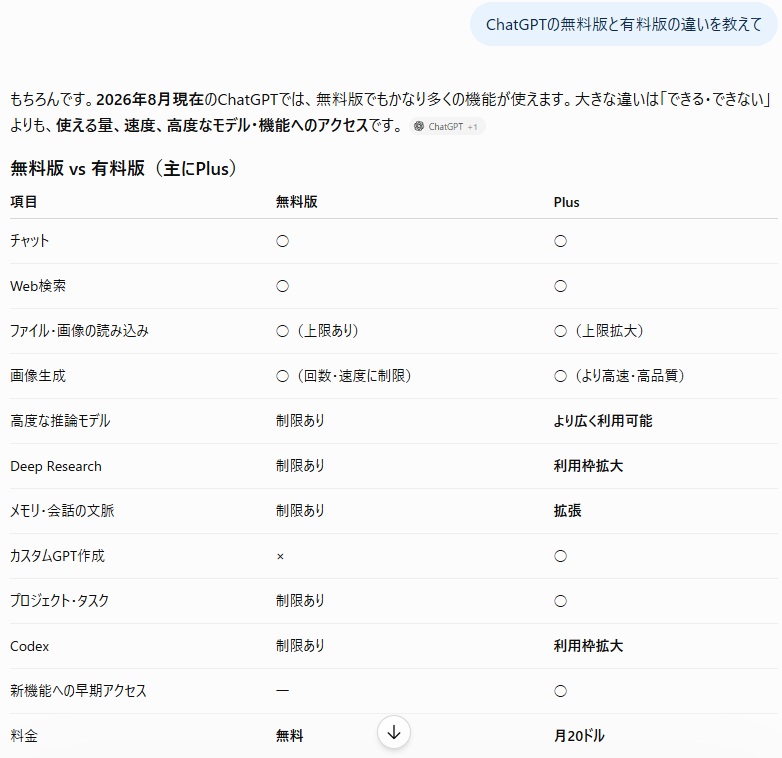
Task: Click the 新機能への早期アクセス row label
Action: click(78, 691)
